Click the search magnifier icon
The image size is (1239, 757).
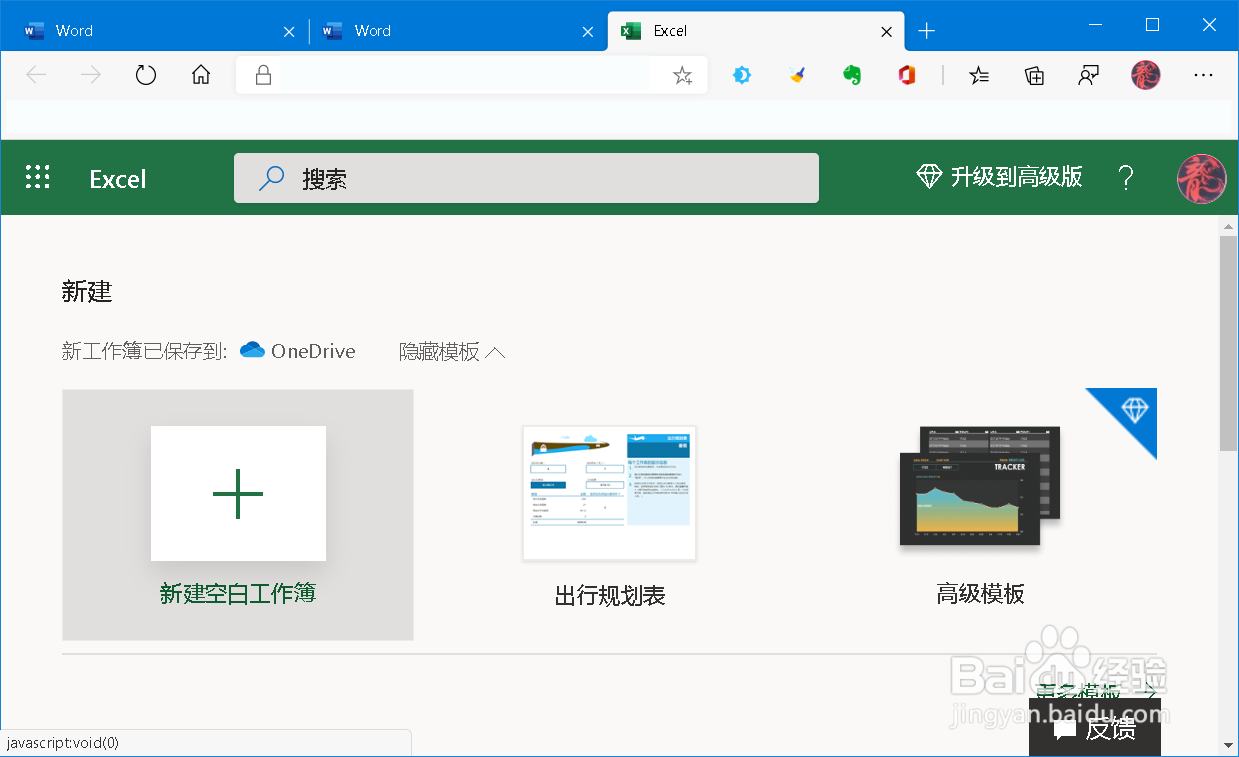pyautogui.click(x=271, y=178)
